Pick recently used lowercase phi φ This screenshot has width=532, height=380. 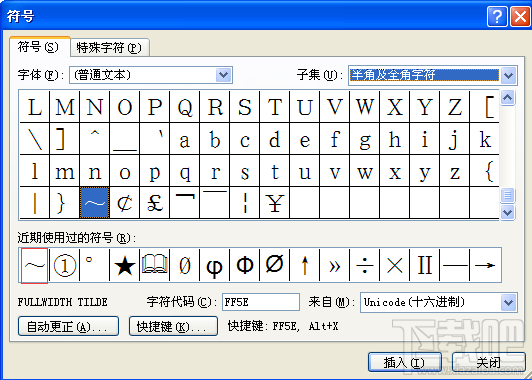(214, 265)
